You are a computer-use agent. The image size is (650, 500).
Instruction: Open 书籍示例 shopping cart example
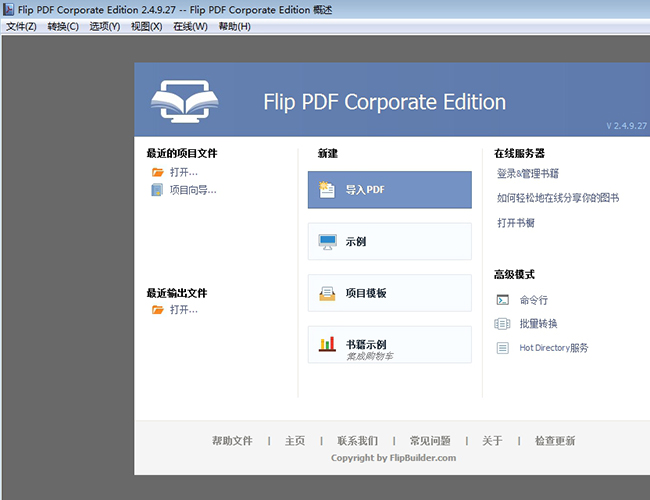(389, 345)
